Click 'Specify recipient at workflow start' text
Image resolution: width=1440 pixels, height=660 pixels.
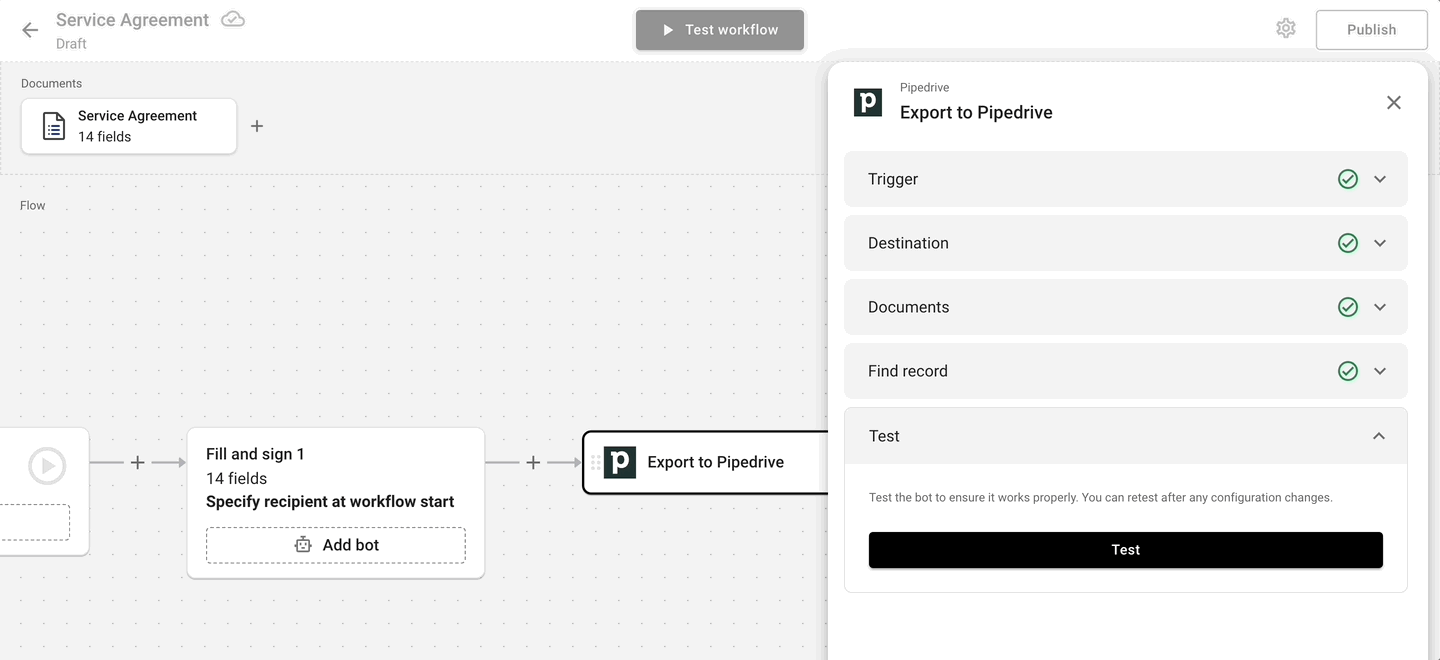click(330, 502)
